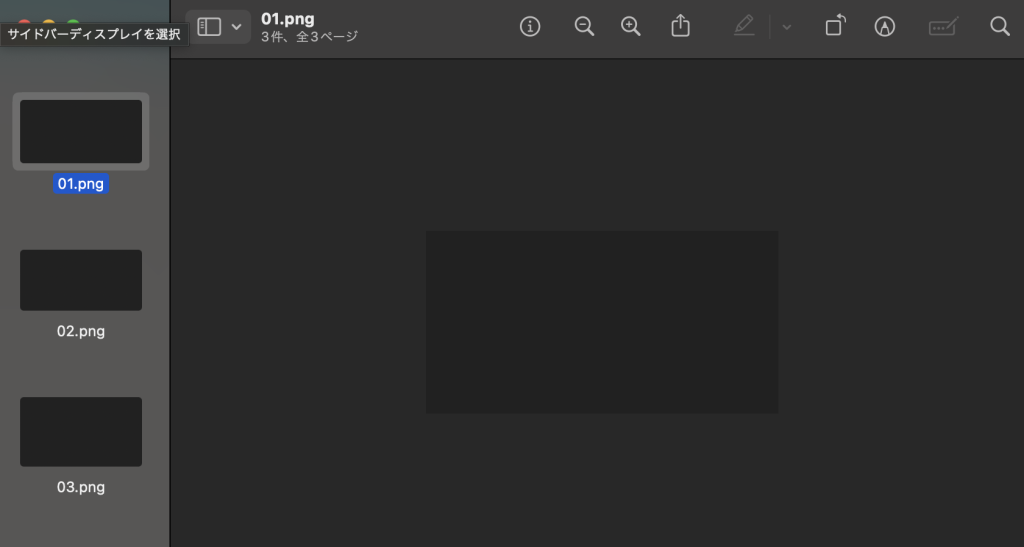Screen dimensions: 1024x547
Task: Select the 02.png thumbnail in sidebar
Action: (x=81, y=280)
